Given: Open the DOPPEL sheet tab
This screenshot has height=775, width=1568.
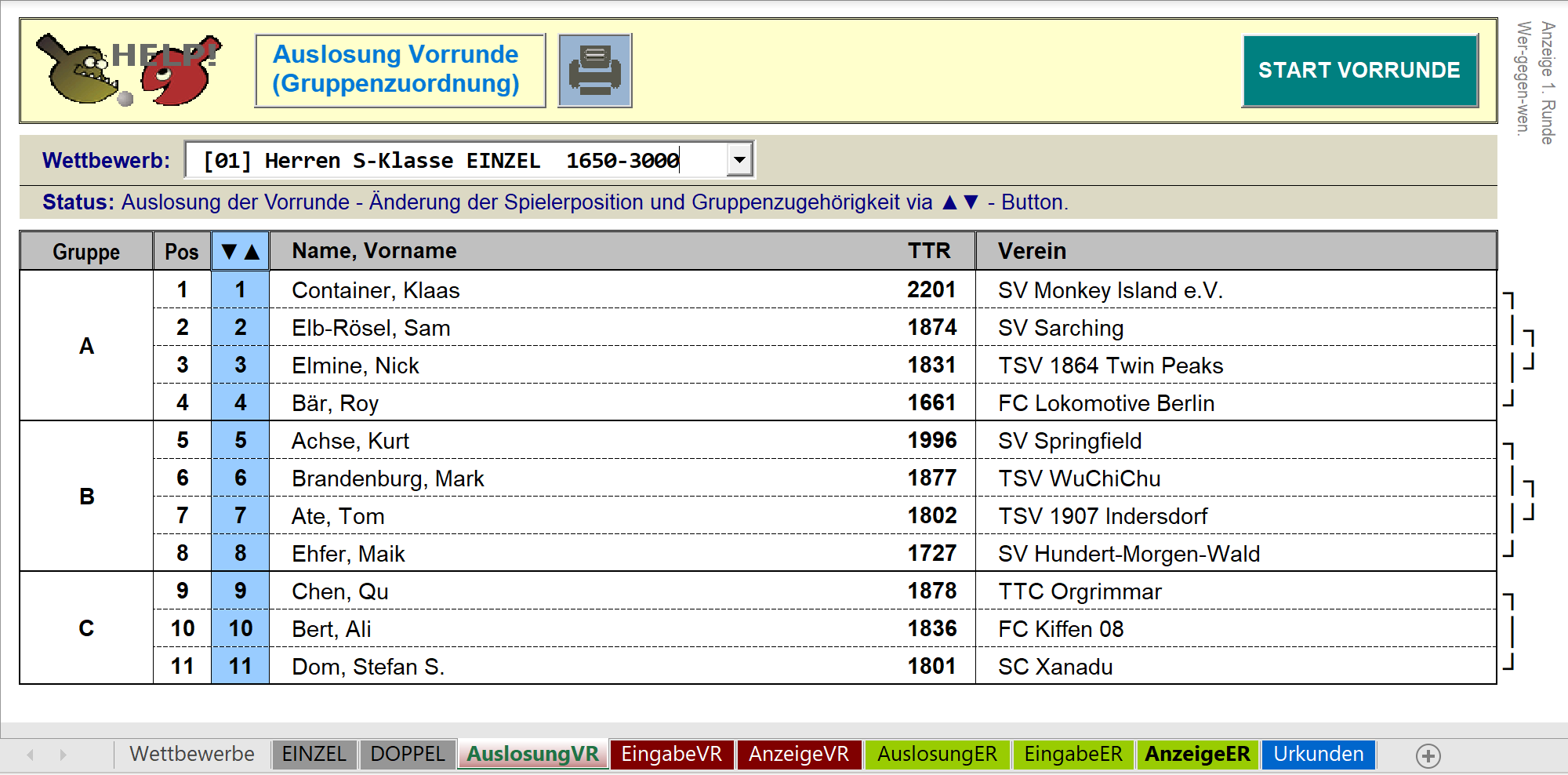Looking at the screenshot, I should [407, 755].
